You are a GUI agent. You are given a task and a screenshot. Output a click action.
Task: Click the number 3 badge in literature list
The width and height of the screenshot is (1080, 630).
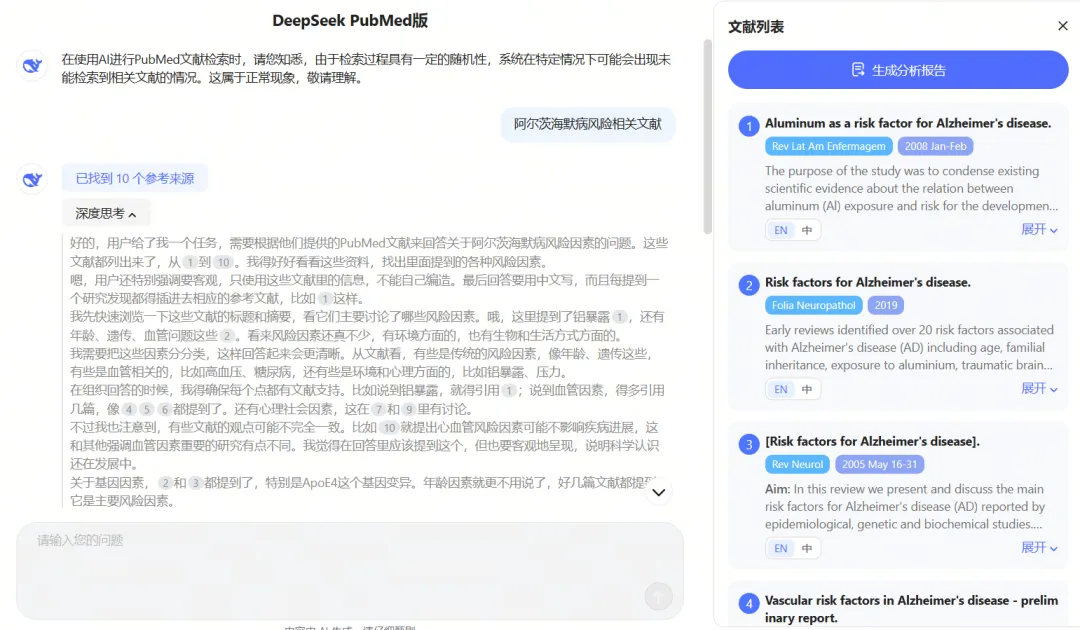pyautogui.click(x=749, y=444)
